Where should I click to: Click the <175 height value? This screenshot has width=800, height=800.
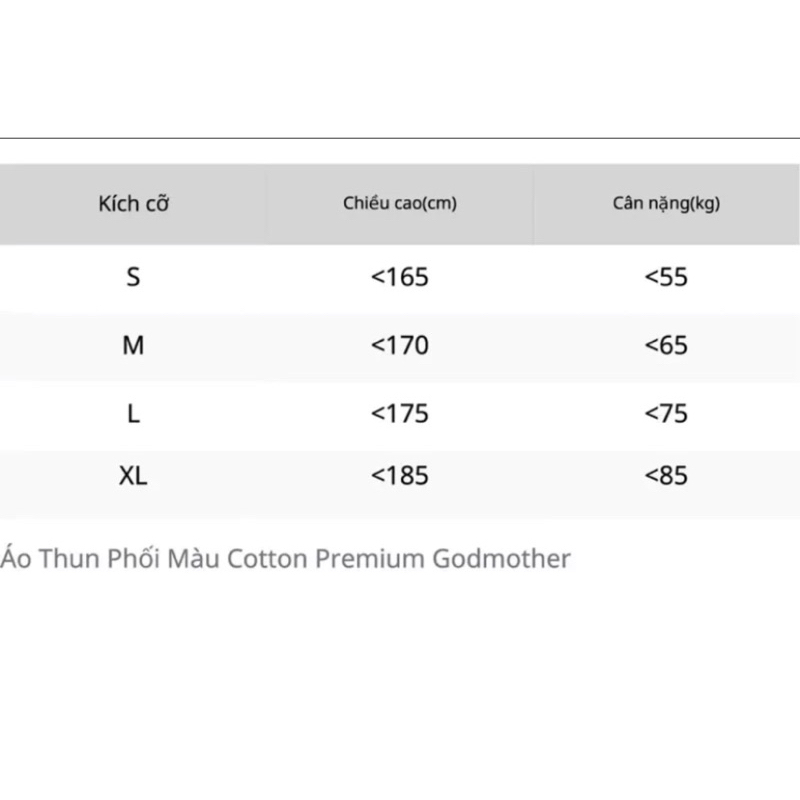click(x=399, y=414)
